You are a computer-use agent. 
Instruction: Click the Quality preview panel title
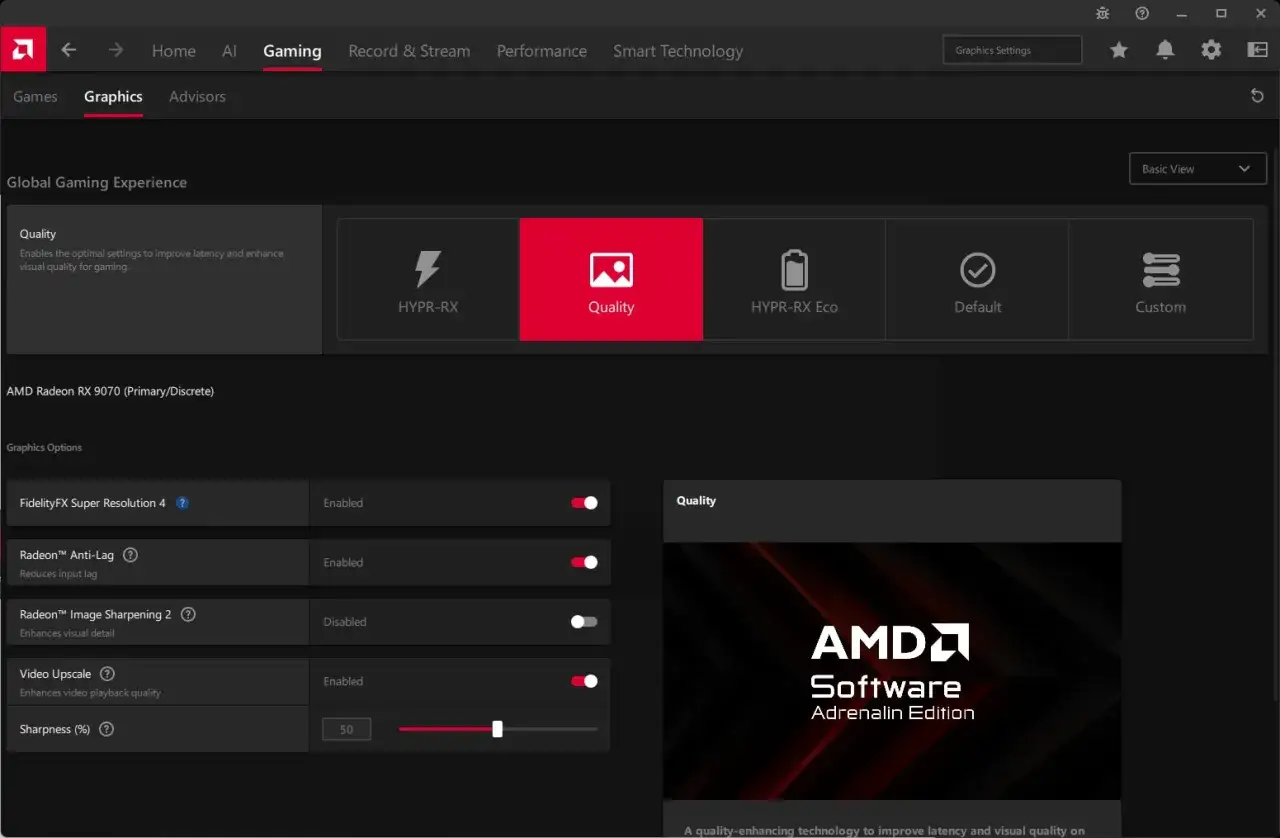tap(696, 501)
